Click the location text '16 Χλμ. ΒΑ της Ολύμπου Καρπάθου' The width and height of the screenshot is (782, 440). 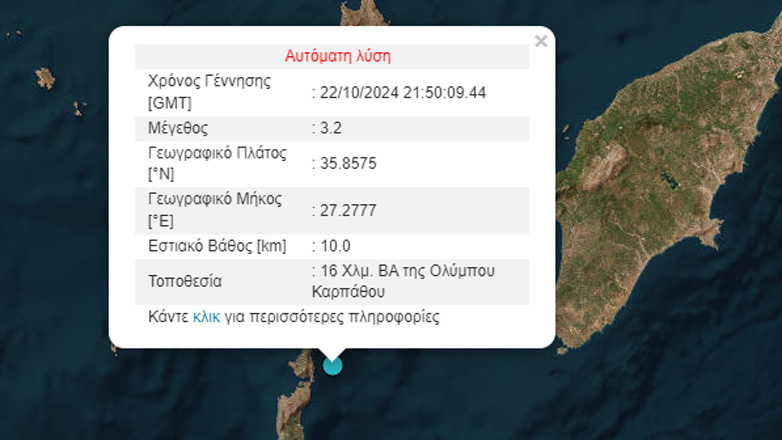pyautogui.click(x=403, y=281)
